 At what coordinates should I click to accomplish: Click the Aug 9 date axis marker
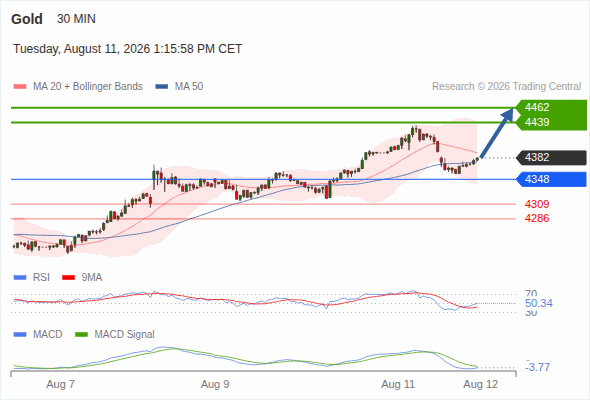215,384
